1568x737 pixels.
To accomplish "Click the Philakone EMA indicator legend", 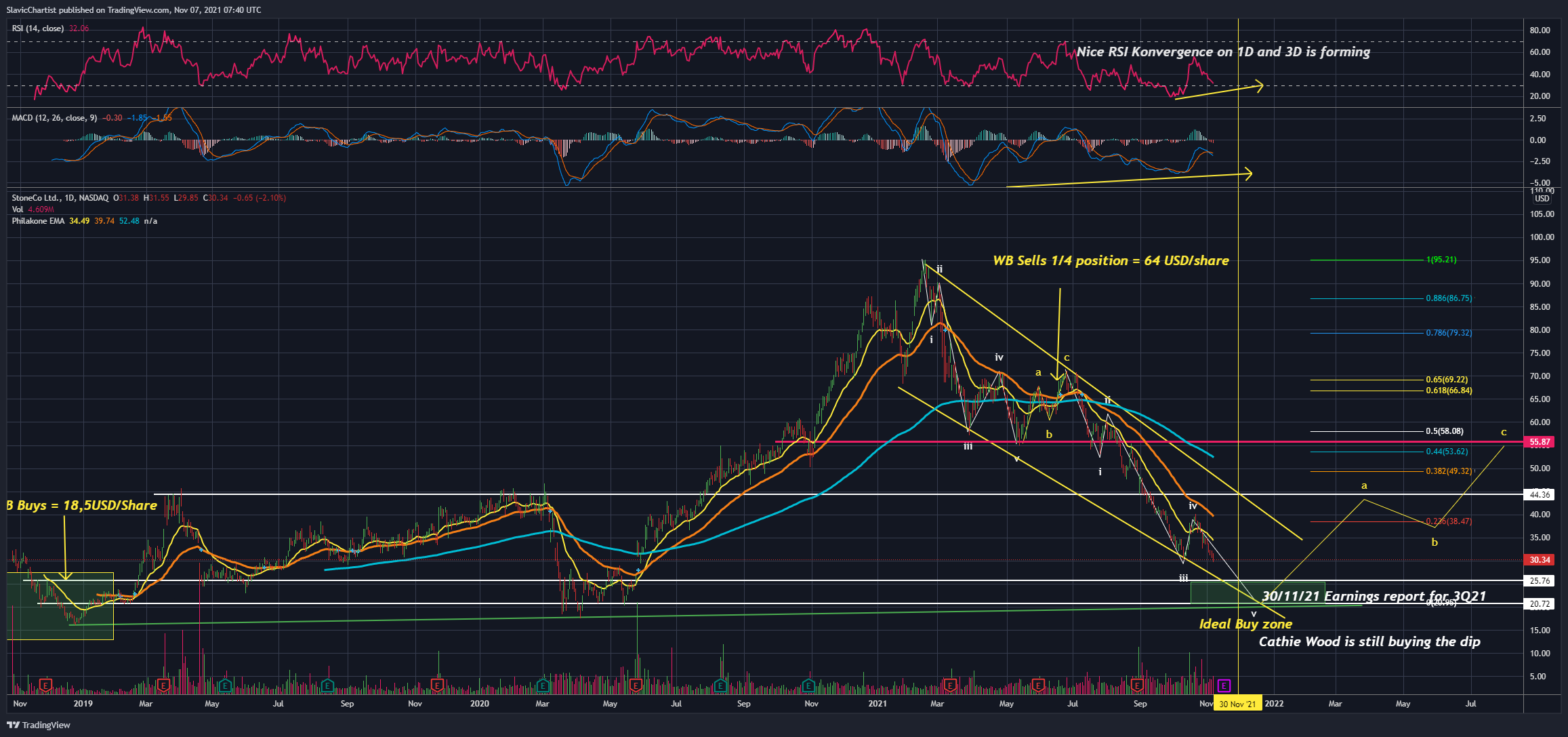I will [x=39, y=221].
